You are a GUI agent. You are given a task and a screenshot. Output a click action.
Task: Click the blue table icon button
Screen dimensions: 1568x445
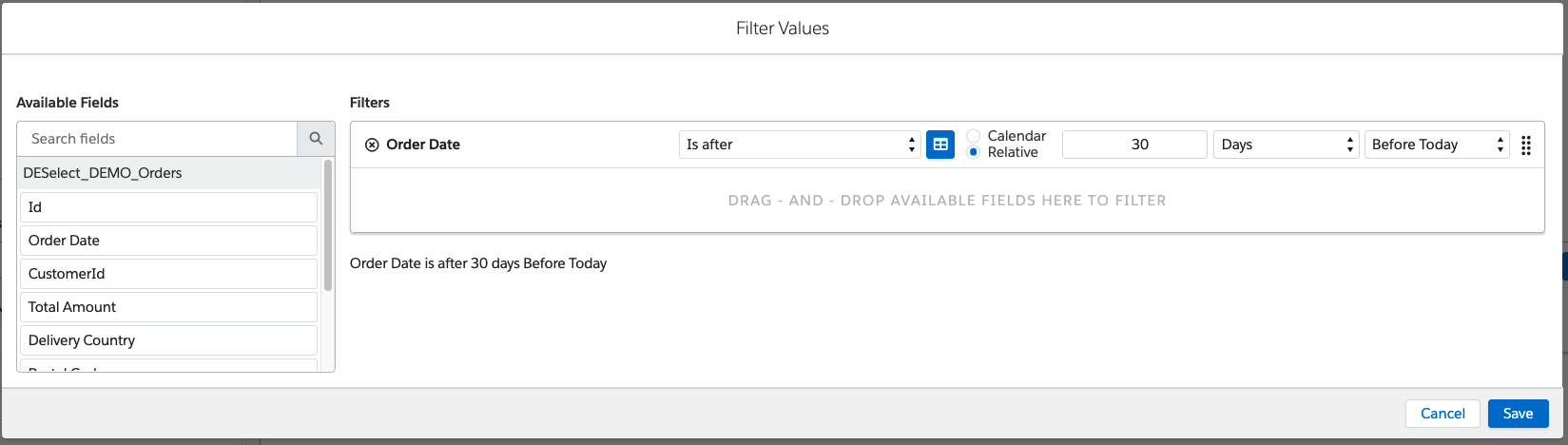[x=939, y=145]
